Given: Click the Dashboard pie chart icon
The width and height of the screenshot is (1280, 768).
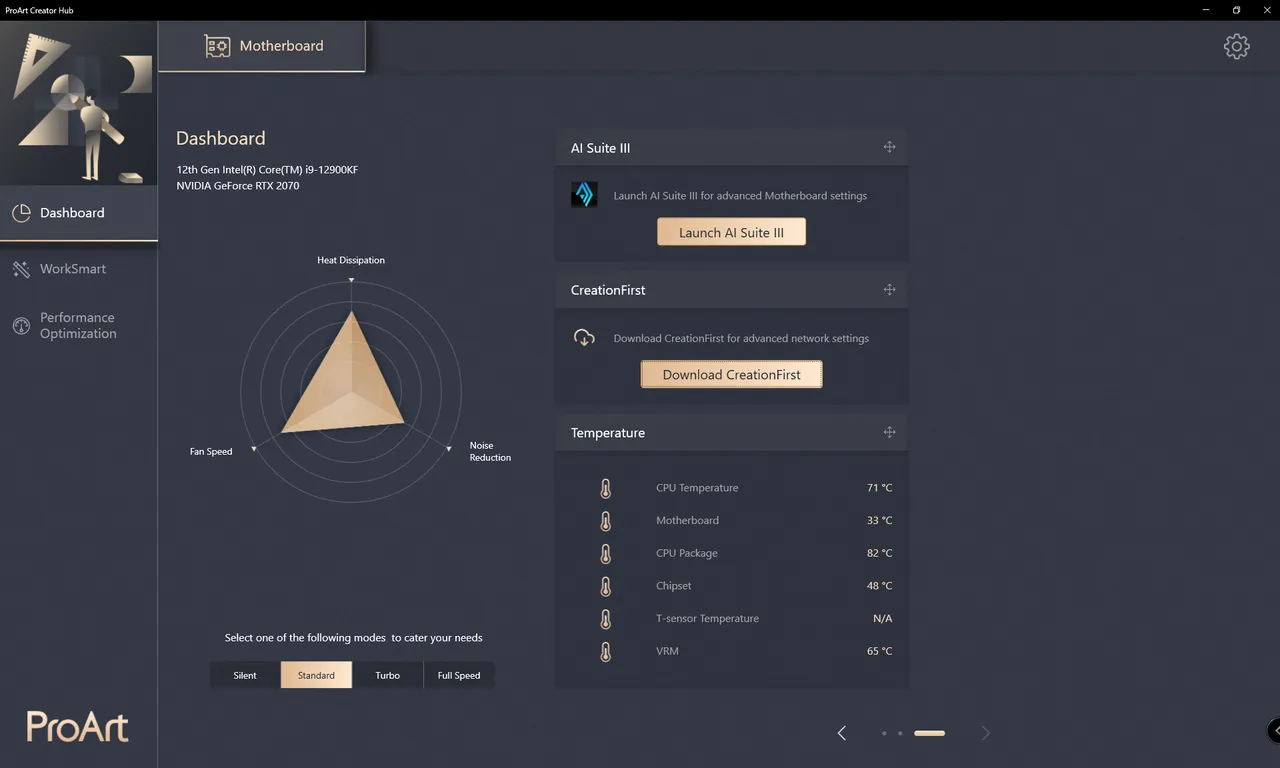Looking at the screenshot, I should click(x=20, y=212).
